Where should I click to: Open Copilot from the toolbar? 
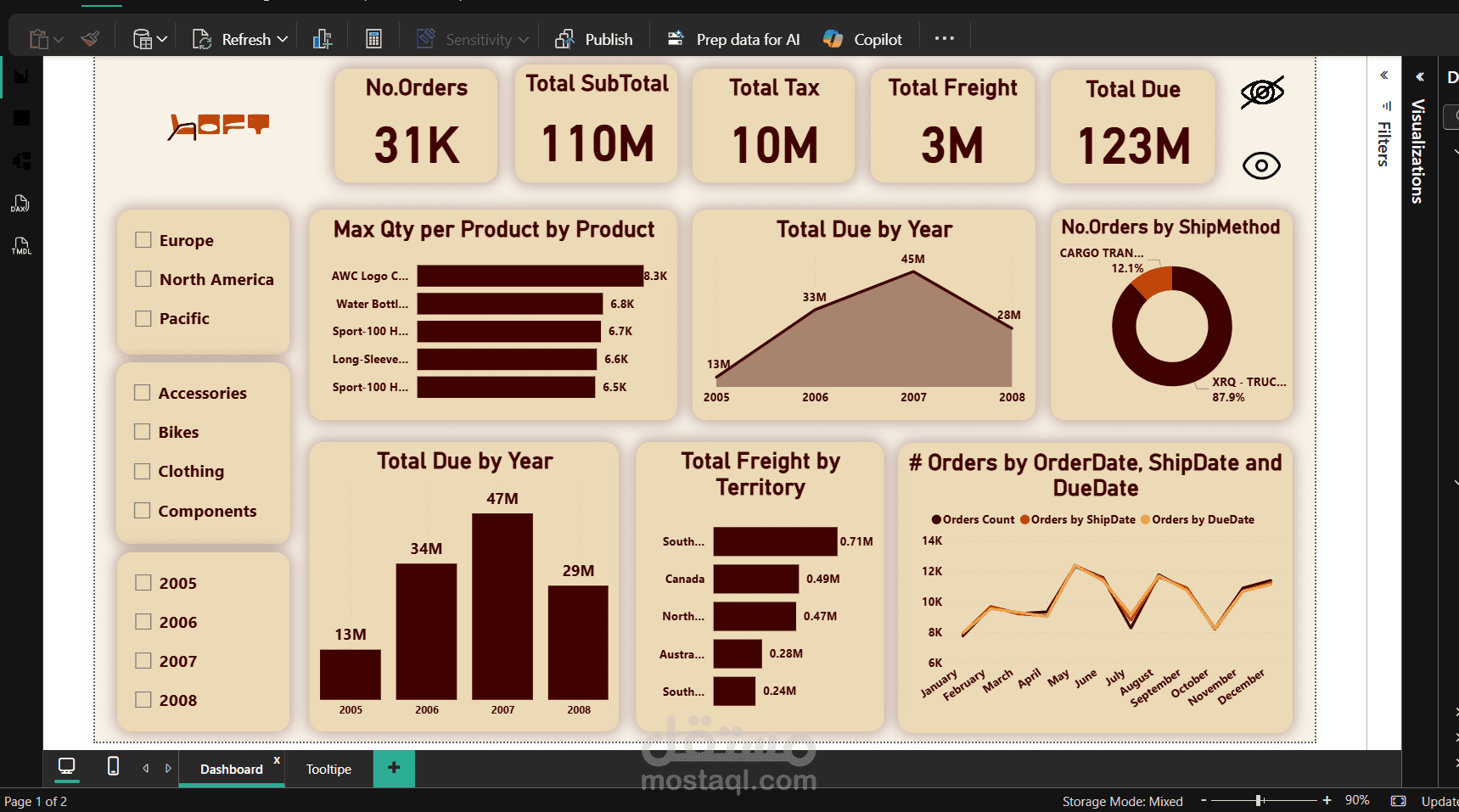click(861, 38)
